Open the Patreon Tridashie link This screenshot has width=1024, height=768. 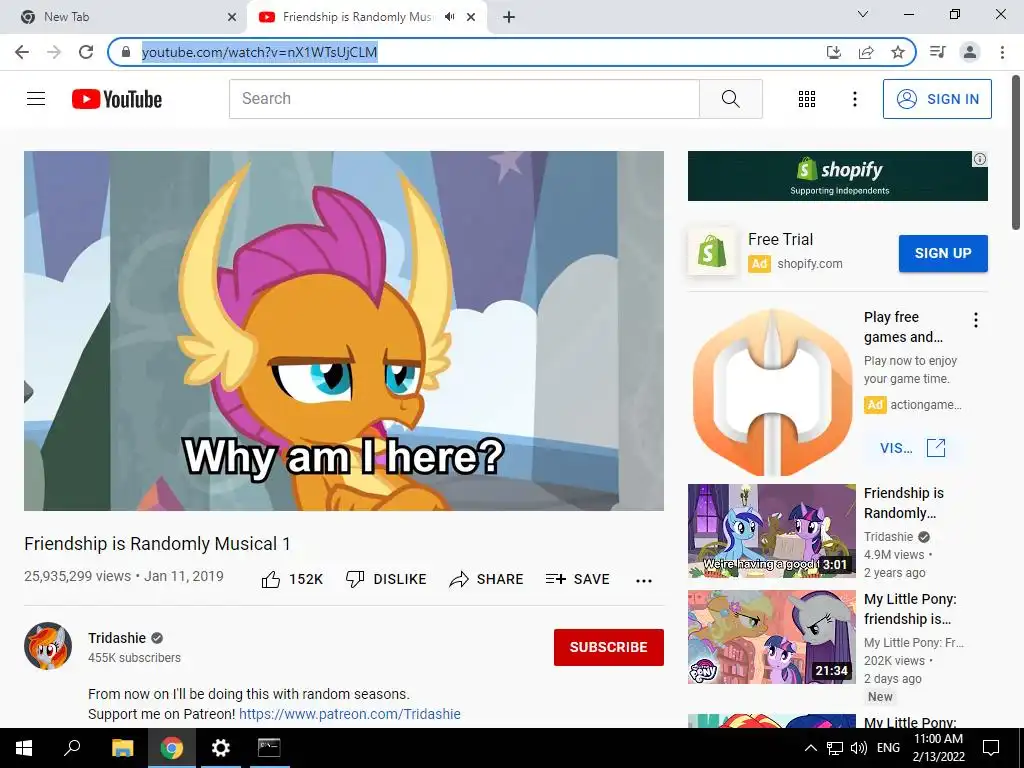349,714
